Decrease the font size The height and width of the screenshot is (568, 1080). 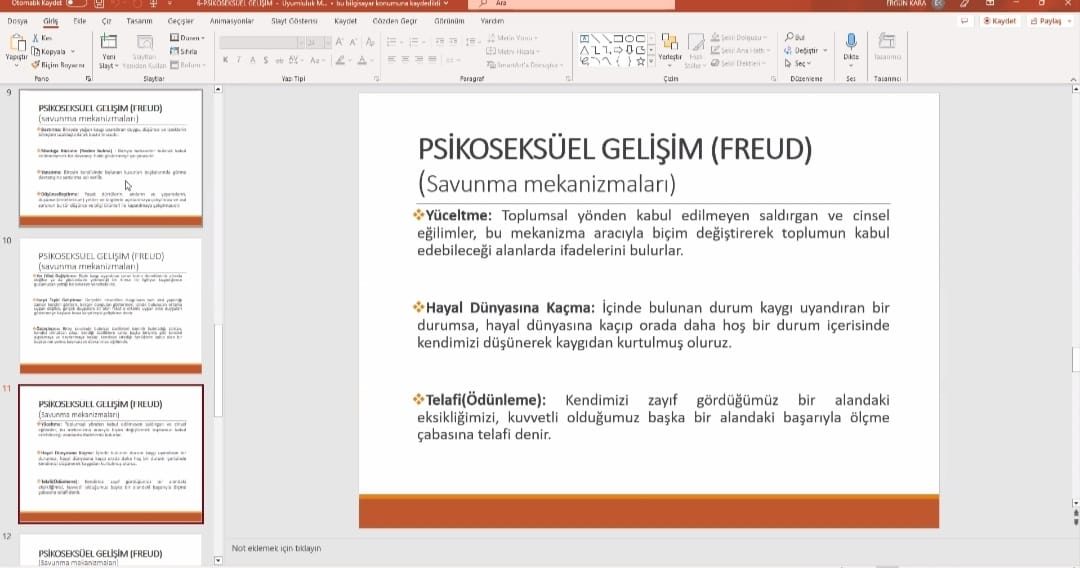point(353,43)
